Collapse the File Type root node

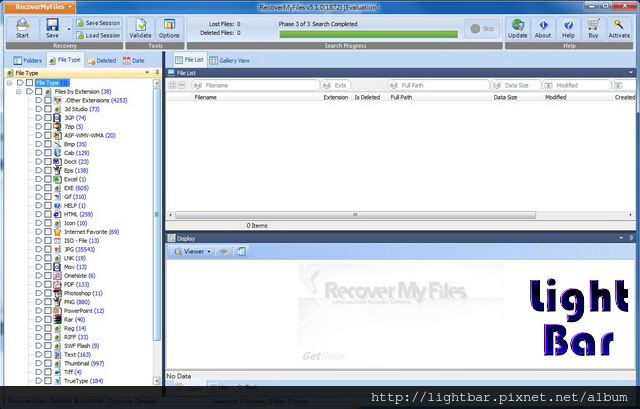point(9,83)
